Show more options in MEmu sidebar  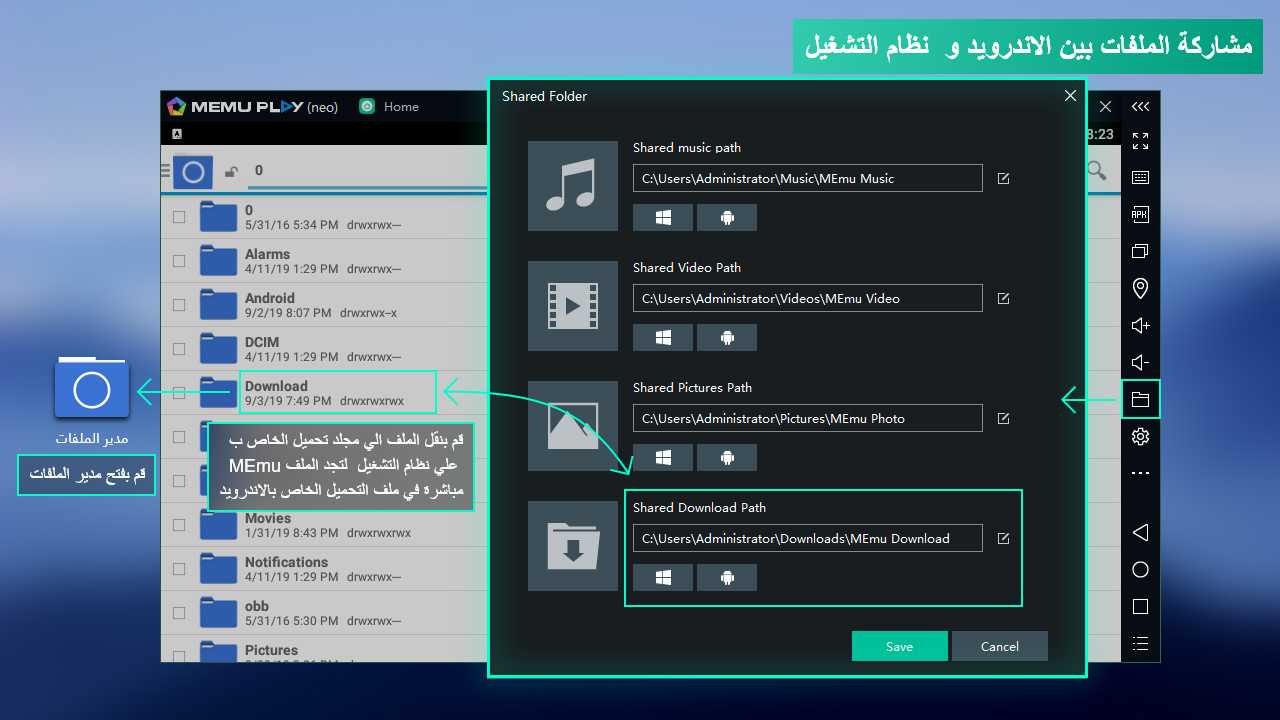[1140, 474]
